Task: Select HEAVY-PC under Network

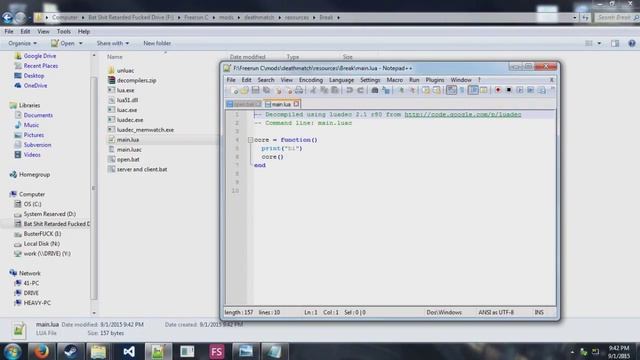Action: pyautogui.click(x=37, y=303)
